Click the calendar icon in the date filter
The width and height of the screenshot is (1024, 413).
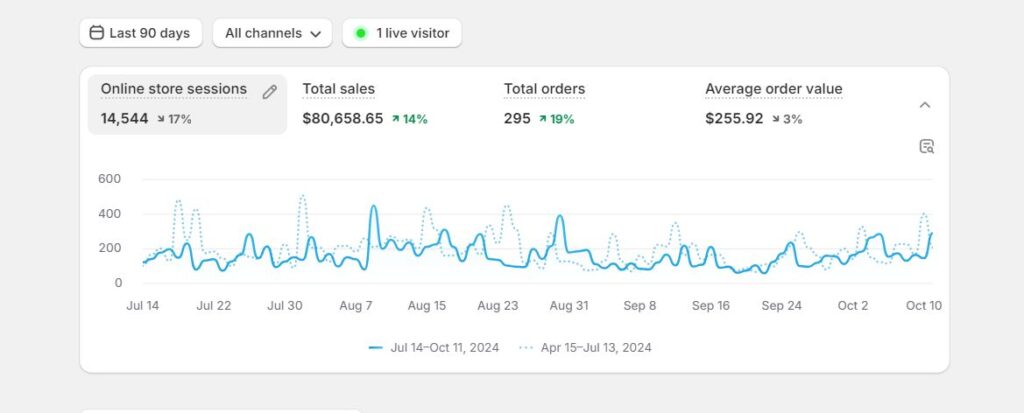pyautogui.click(x=97, y=33)
